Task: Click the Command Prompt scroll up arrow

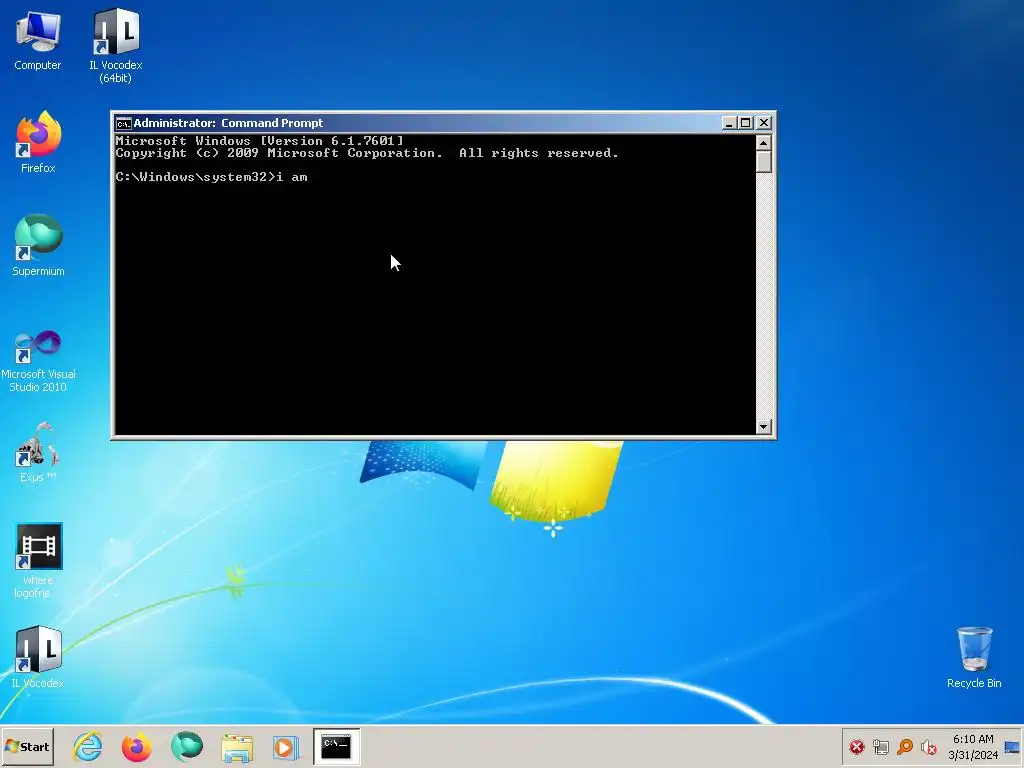Action: (763, 142)
